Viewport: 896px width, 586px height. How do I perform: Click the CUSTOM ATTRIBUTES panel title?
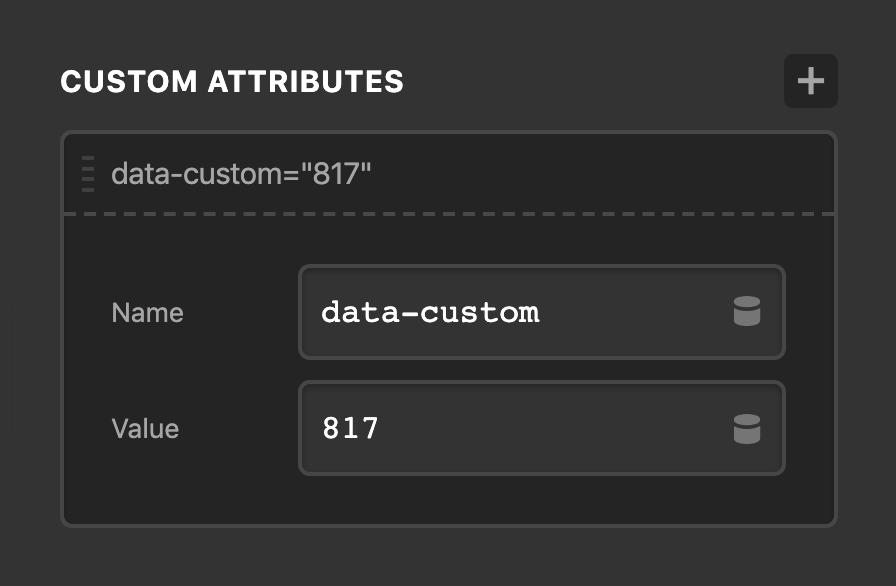pos(232,82)
